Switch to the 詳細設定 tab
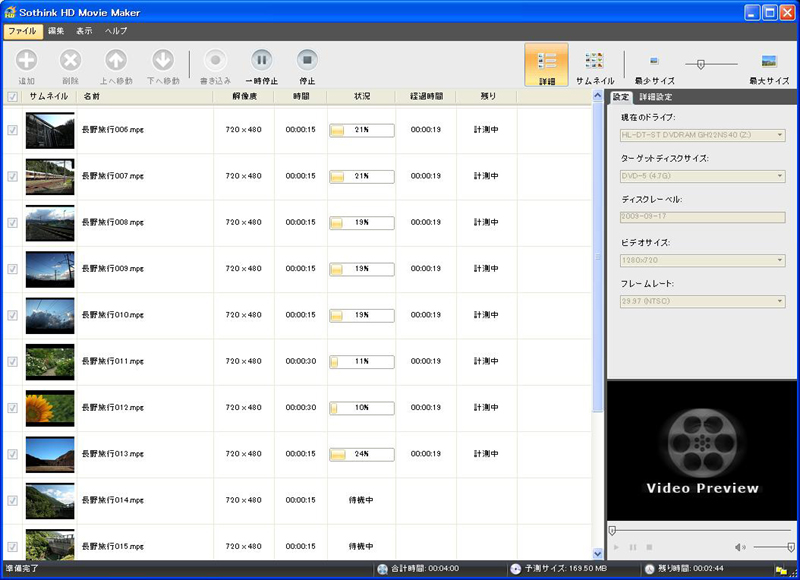Viewport: 800px width, 580px height. 656,97
